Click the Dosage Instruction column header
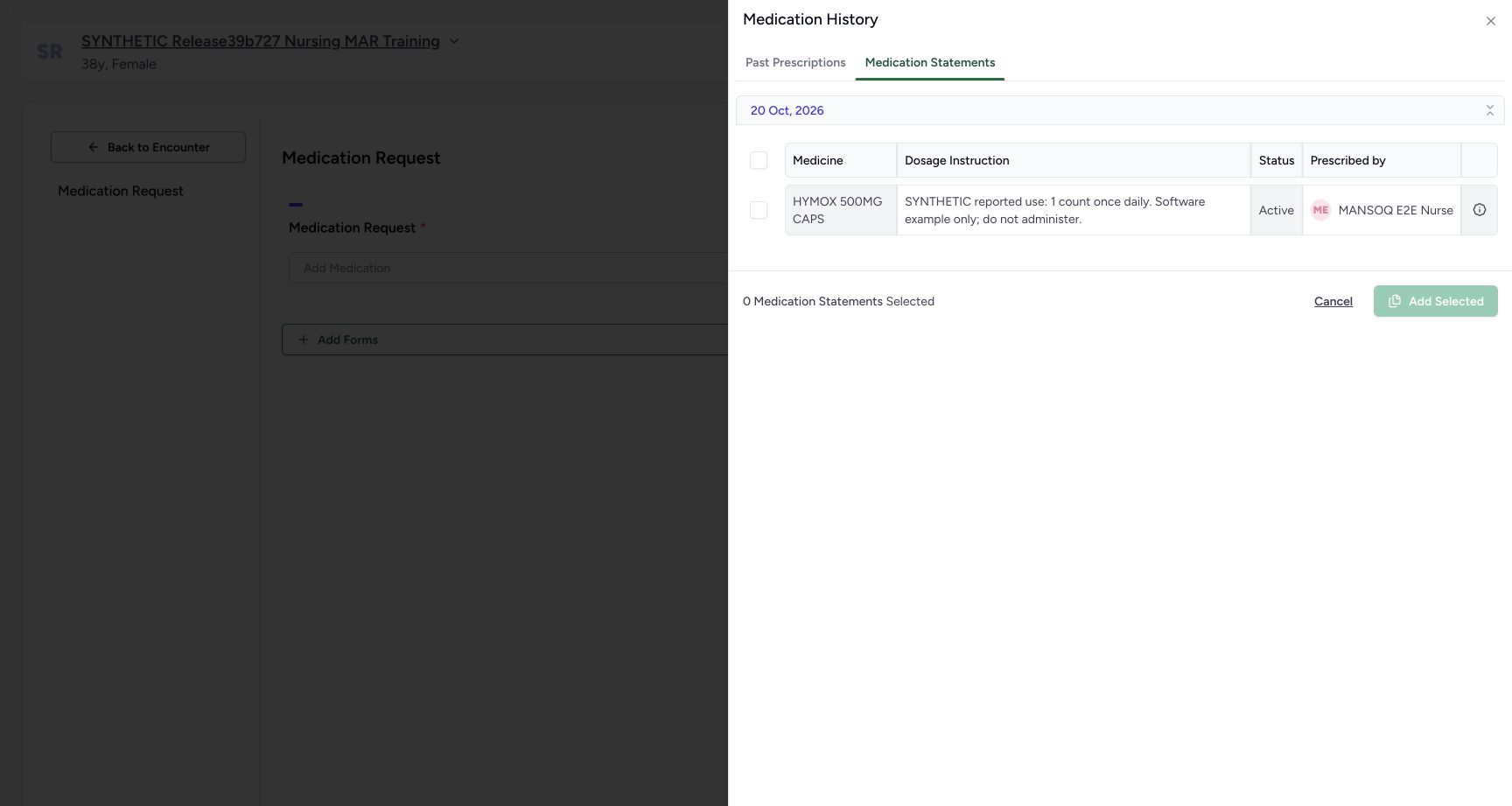The height and width of the screenshot is (806, 1512). [x=1074, y=160]
